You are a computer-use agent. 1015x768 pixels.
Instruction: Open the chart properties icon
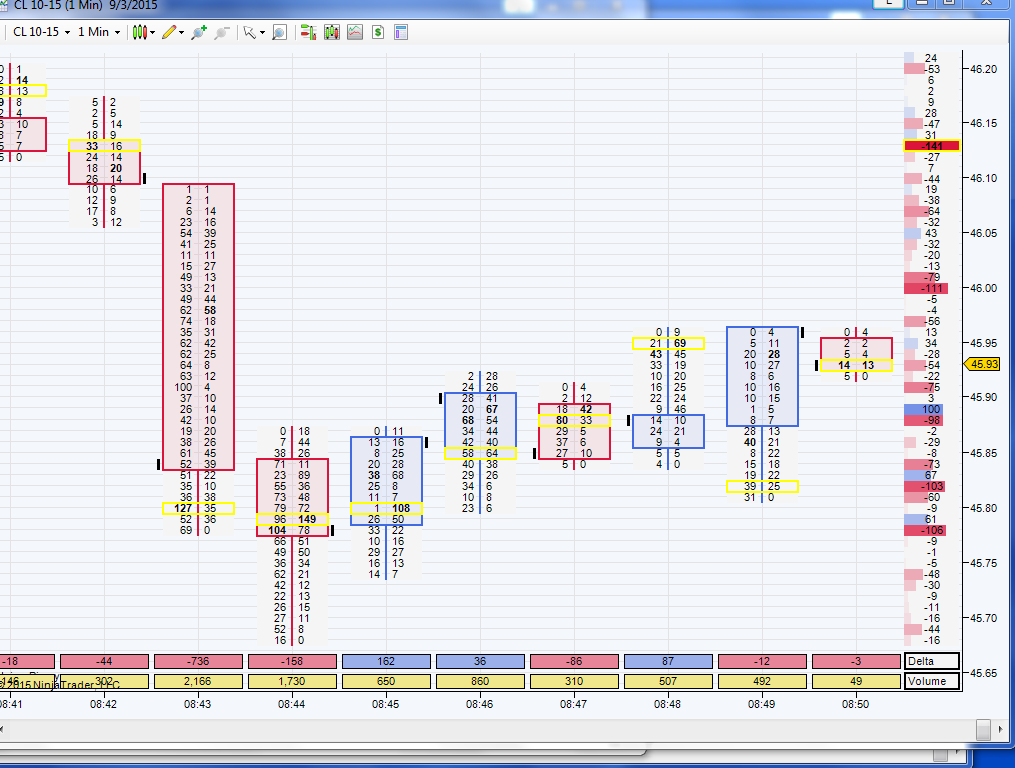(x=401, y=32)
